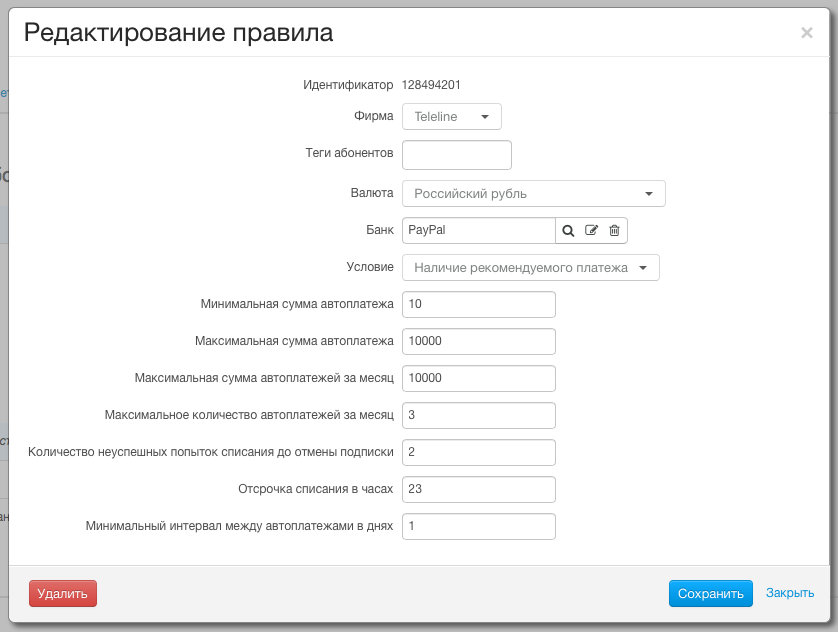838x632 pixels.
Task: Focus the Минимальная сумма автоплатежа field
Action: pyautogui.click(x=479, y=305)
